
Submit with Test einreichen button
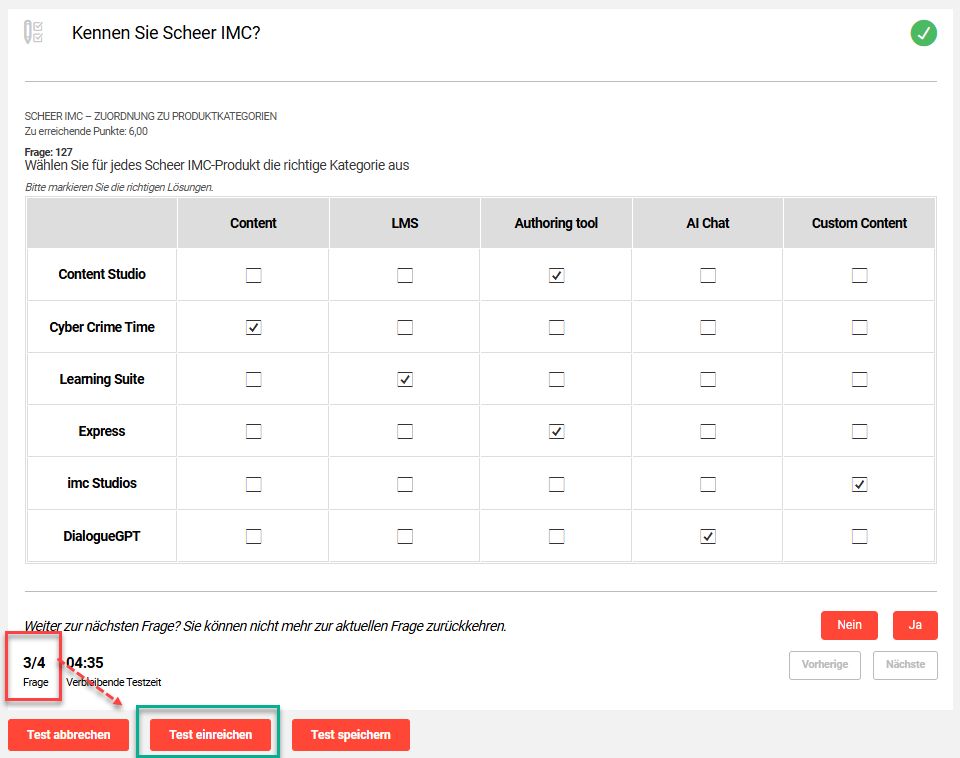pyautogui.click(x=211, y=735)
